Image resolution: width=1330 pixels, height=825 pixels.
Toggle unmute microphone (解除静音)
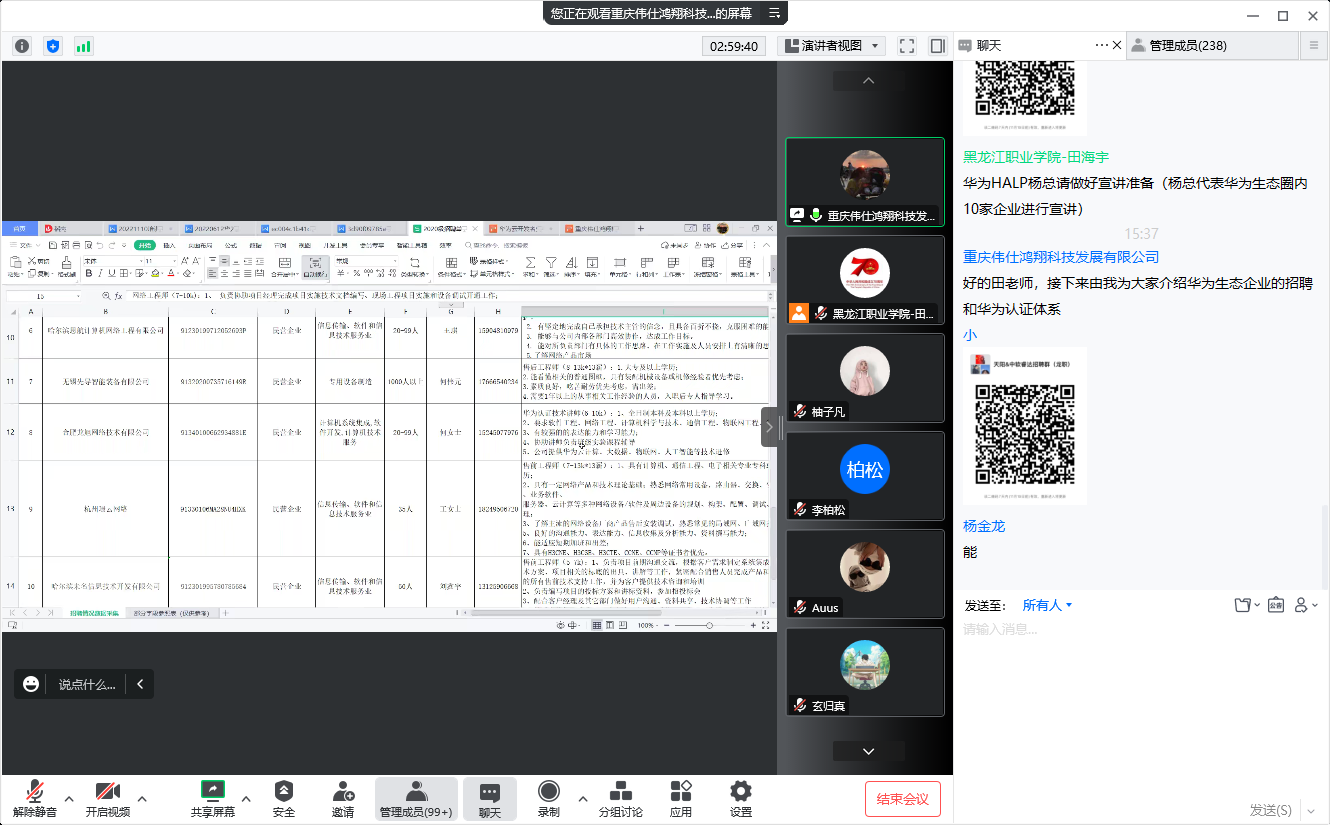click(35, 798)
